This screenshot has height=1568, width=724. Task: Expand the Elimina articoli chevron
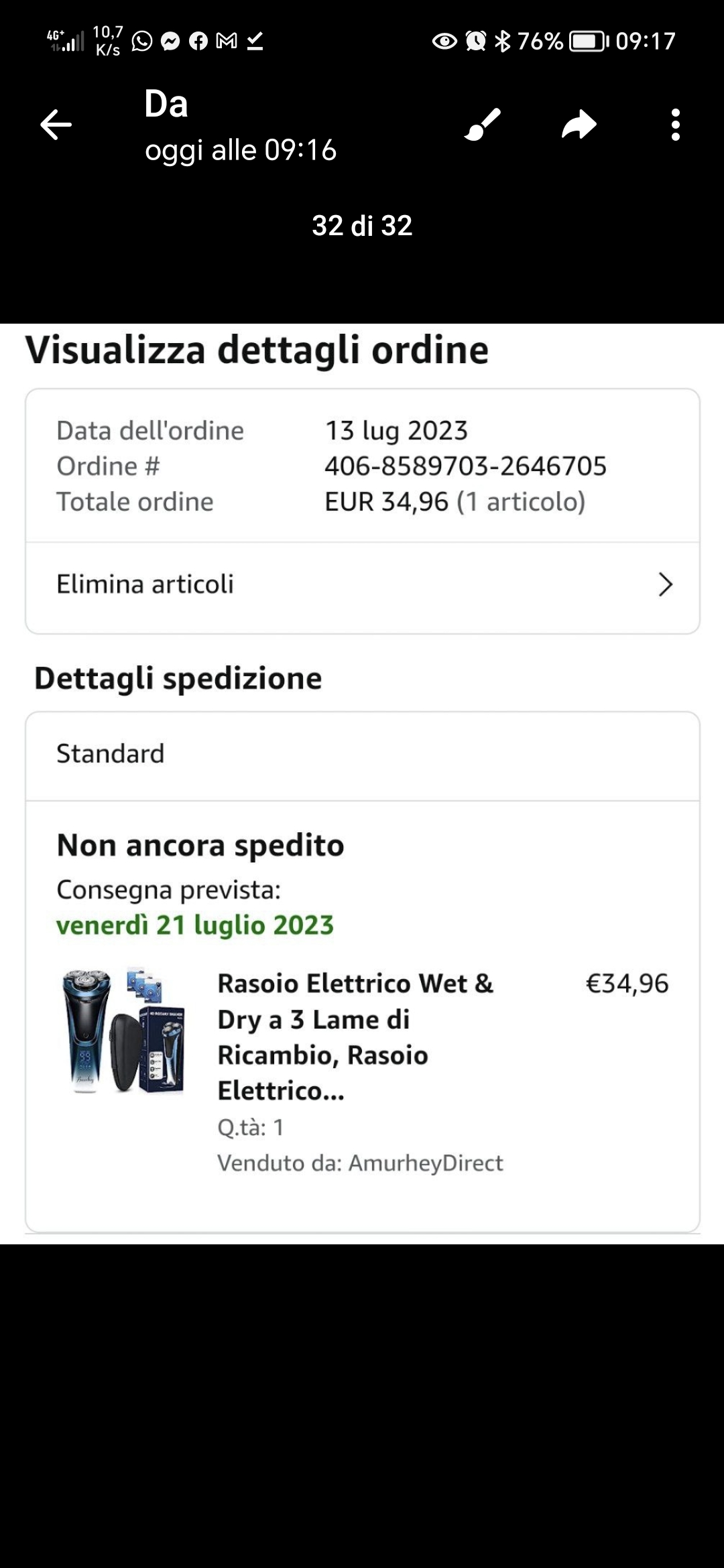(665, 584)
